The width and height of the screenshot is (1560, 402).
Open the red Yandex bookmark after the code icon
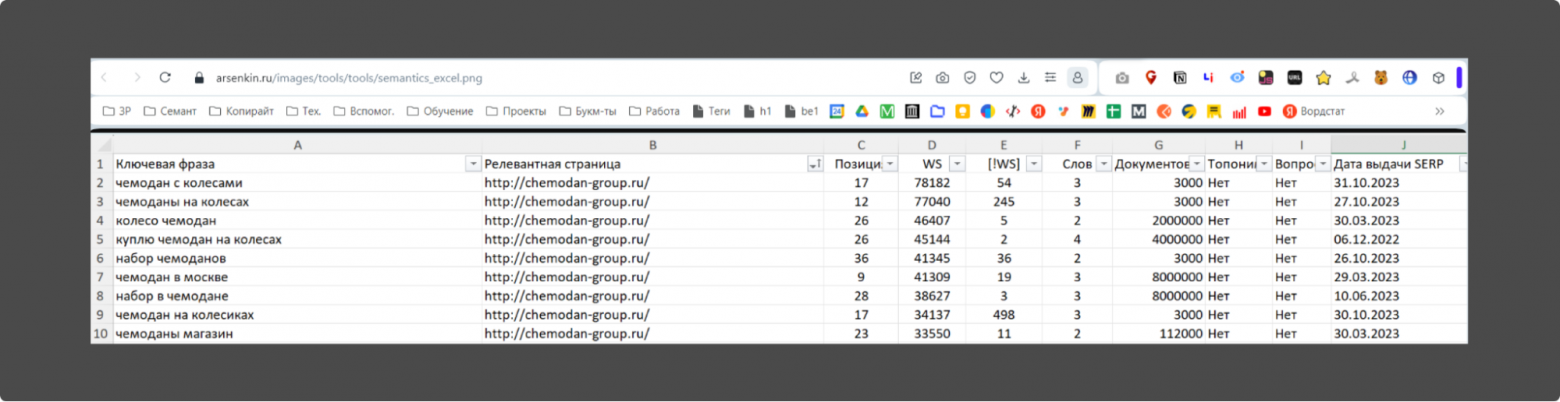pos(1038,111)
